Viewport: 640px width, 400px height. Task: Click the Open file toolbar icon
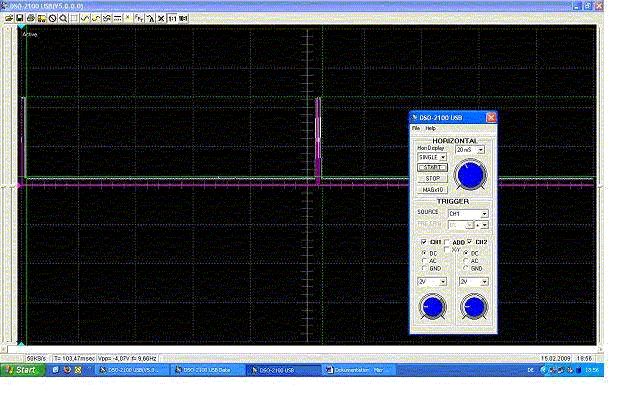9,18
